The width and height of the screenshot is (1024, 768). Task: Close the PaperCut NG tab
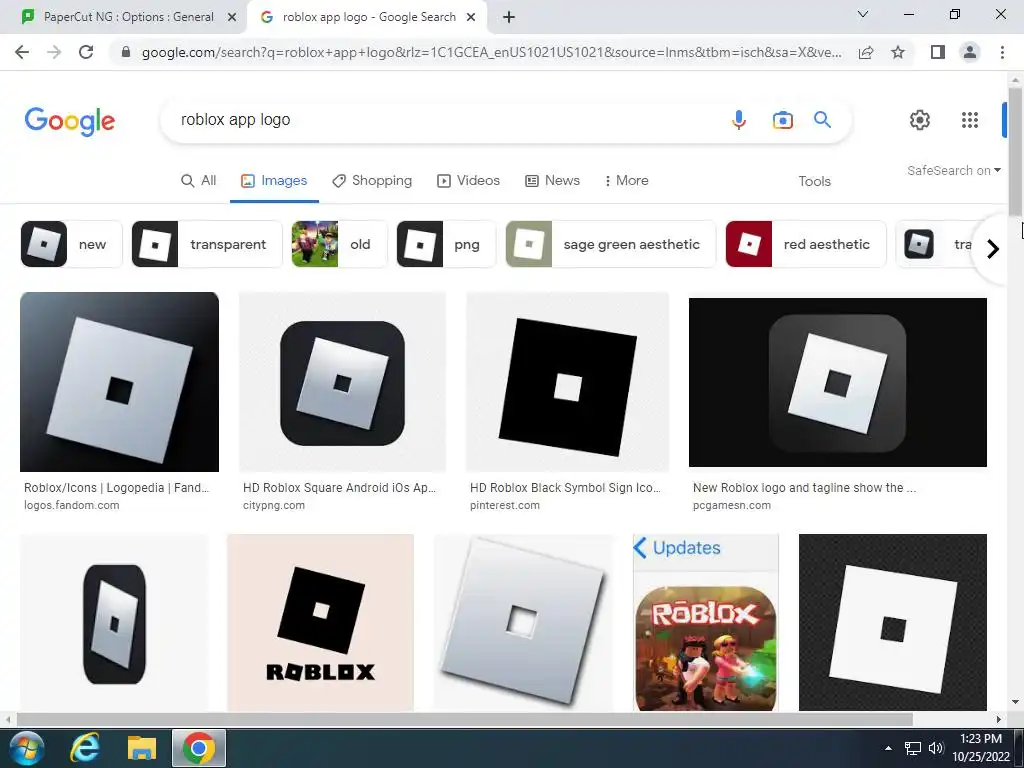pyautogui.click(x=232, y=18)
